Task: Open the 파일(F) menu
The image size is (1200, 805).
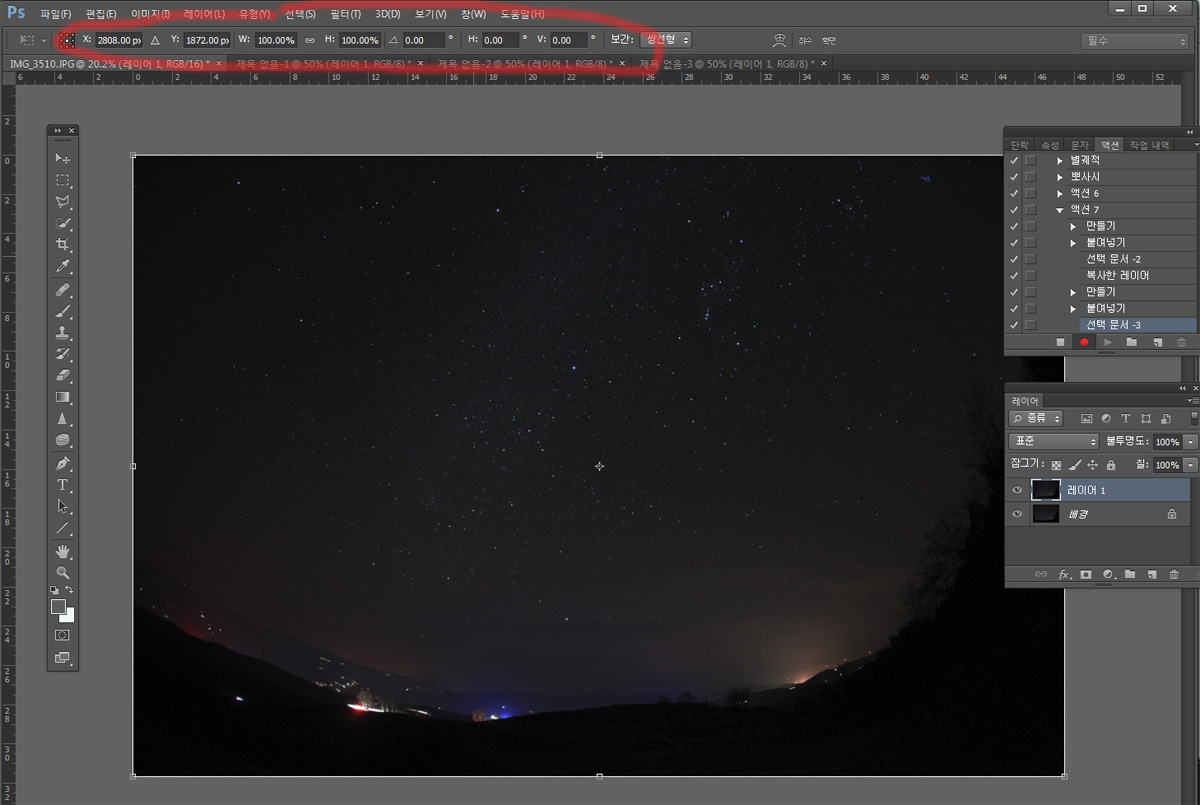Action: (x=56, y=14)
